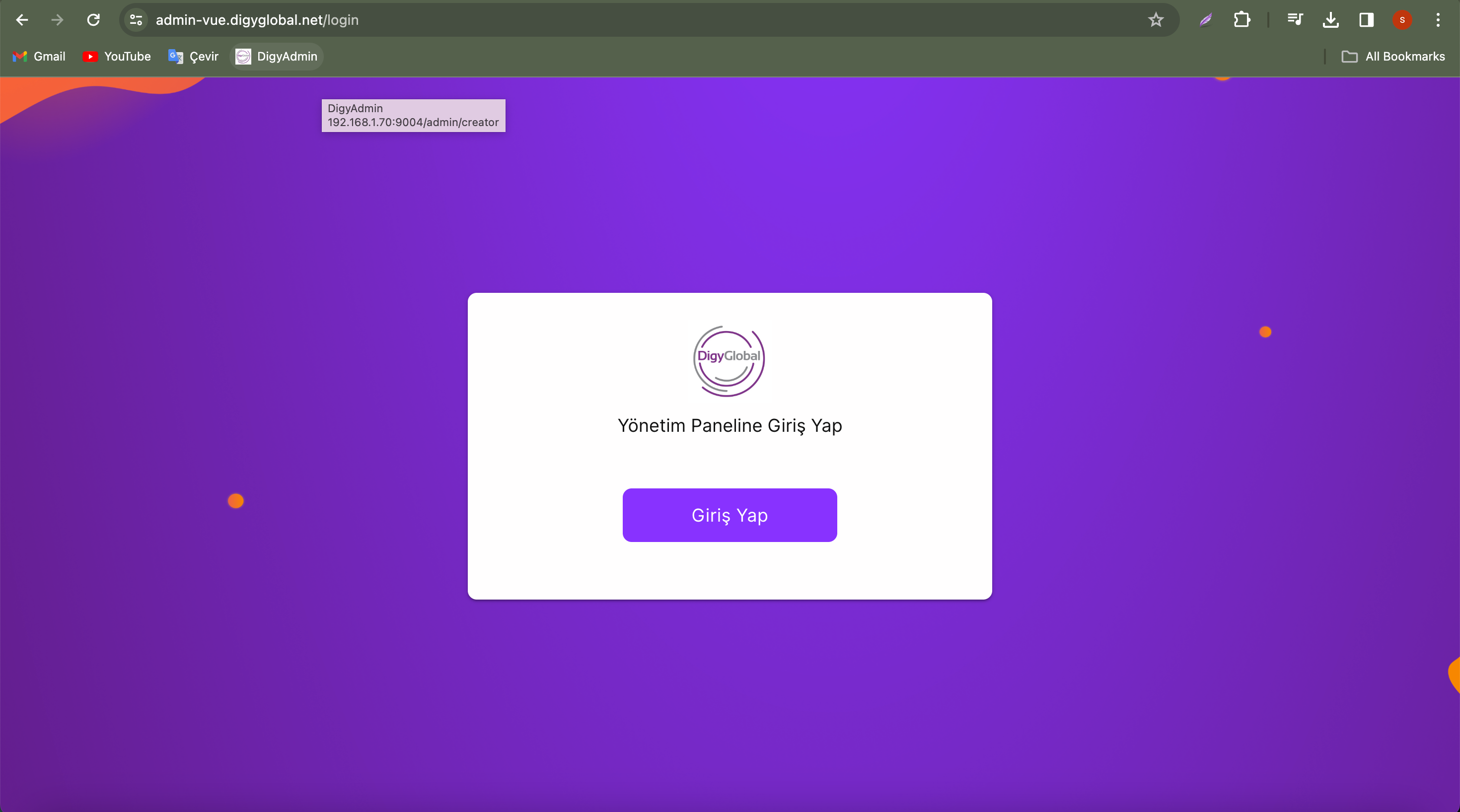1460x812 pixels.
Task: Click the browser back arrow
Action: click(x=22, y=20)
